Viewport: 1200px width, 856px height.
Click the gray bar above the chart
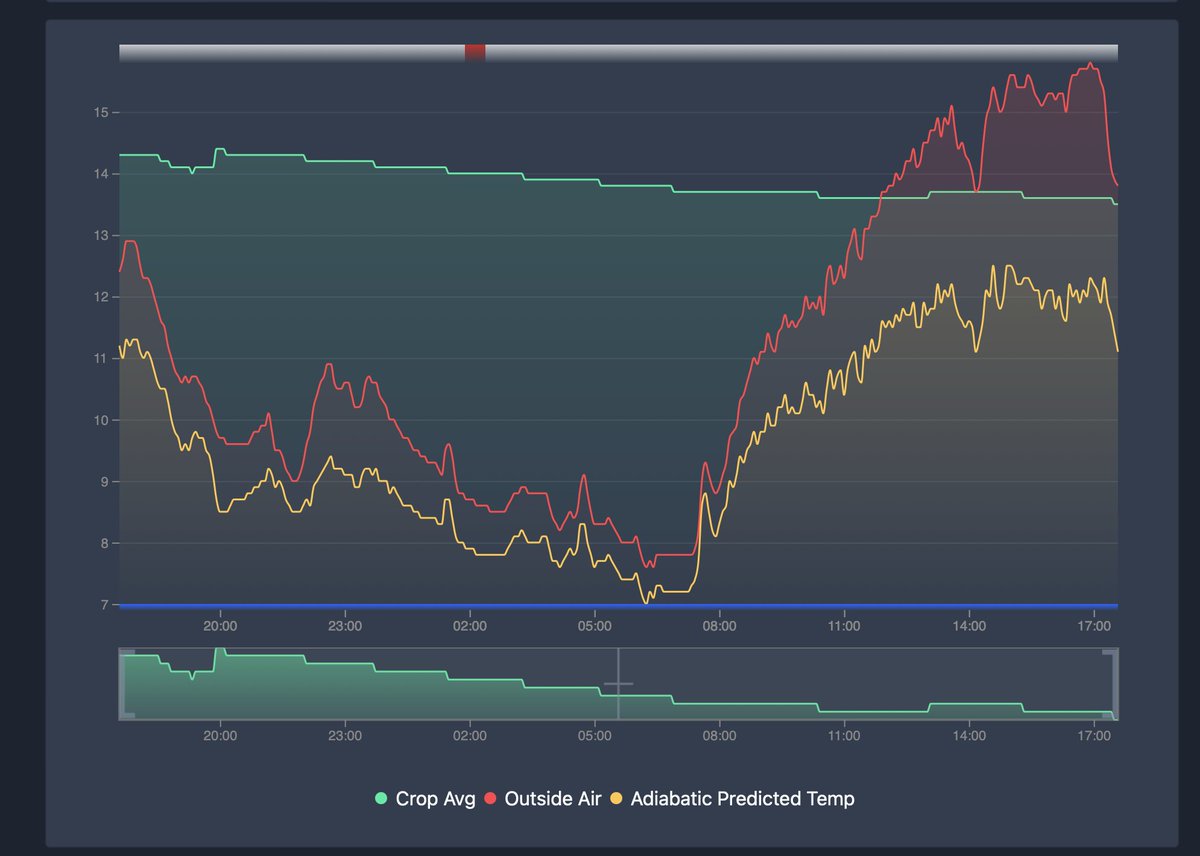pos(618,52)
